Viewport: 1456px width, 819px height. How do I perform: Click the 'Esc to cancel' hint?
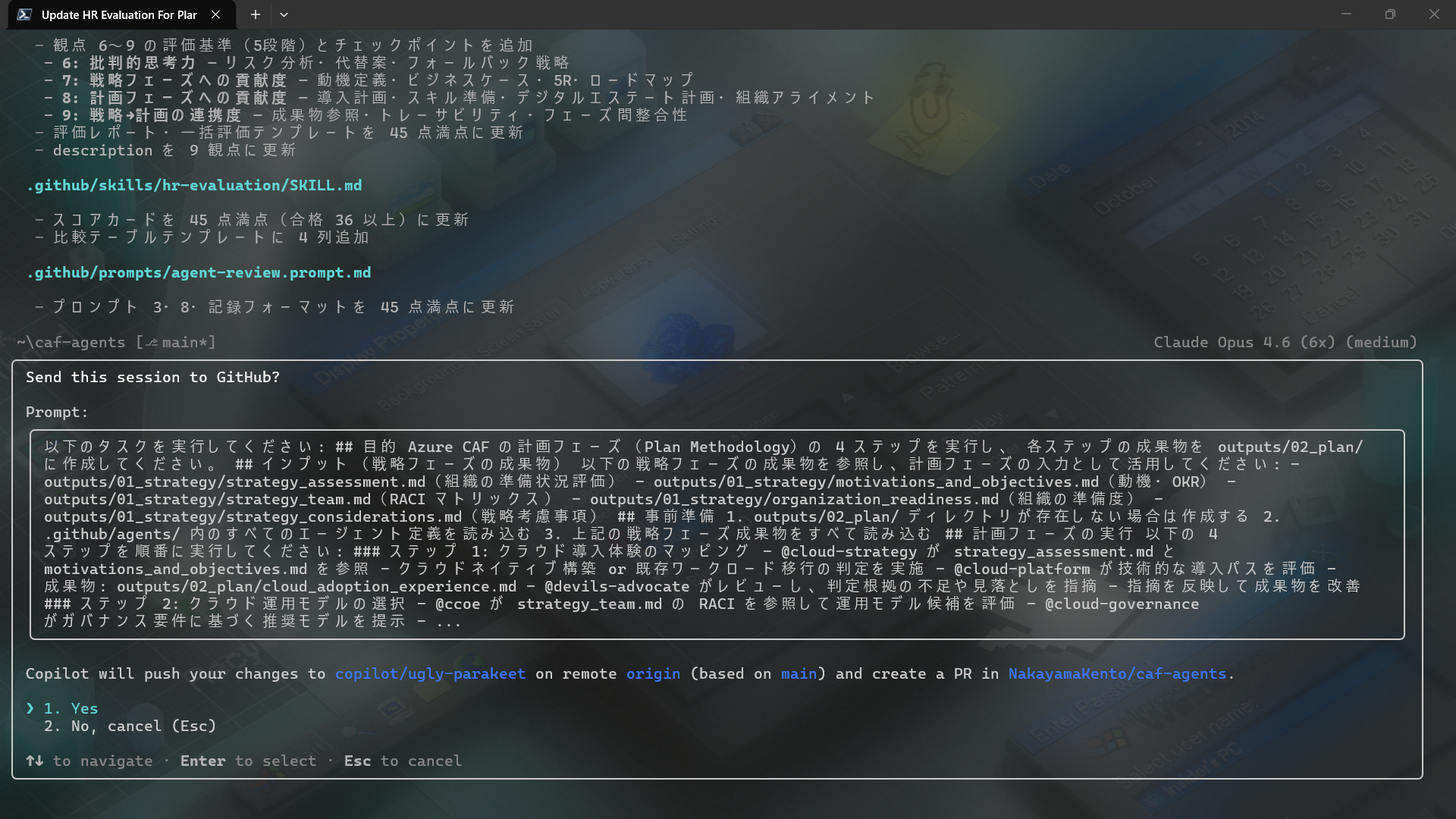point(403,761)
